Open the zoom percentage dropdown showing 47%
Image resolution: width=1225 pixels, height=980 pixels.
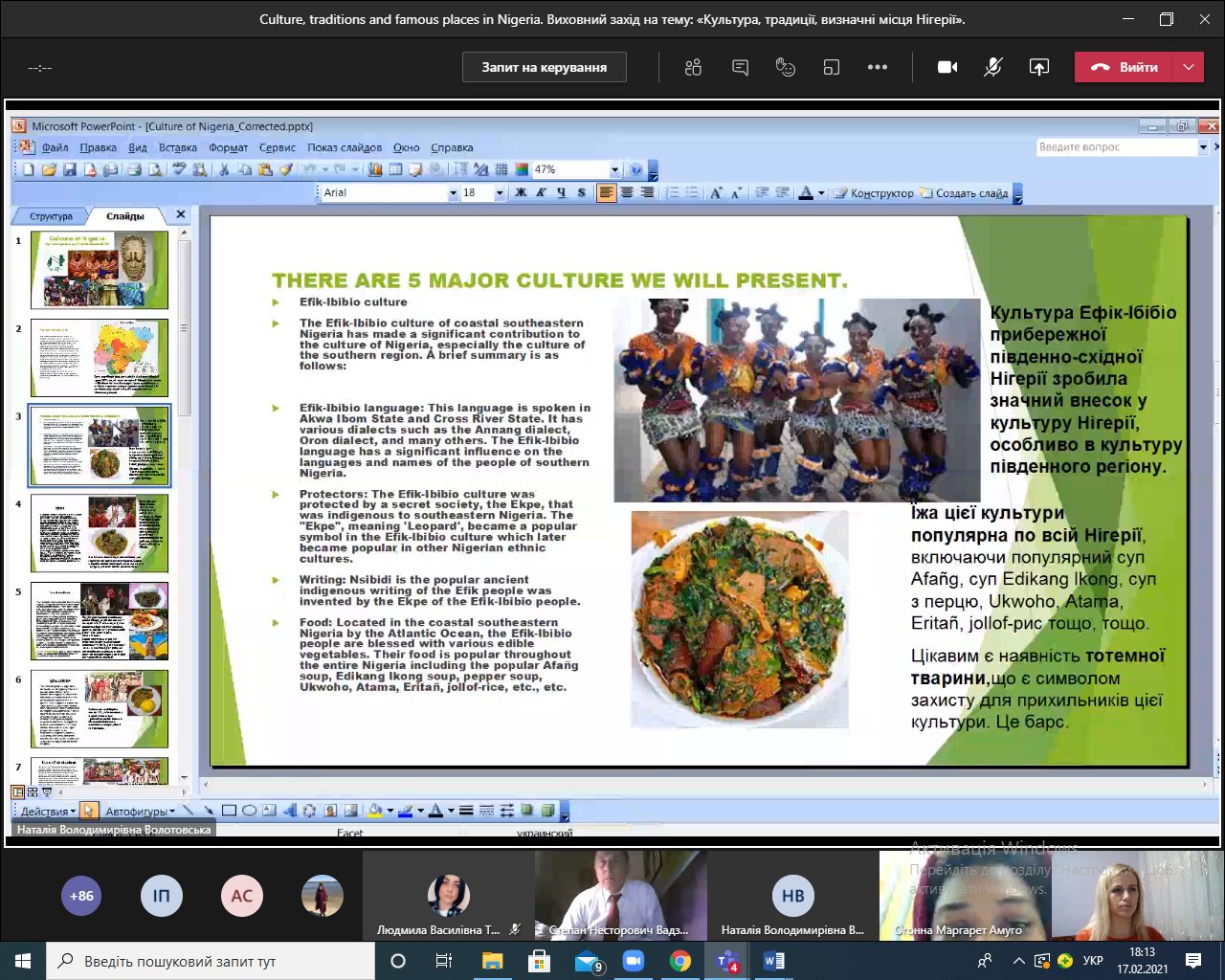click(x=614, y=169)
